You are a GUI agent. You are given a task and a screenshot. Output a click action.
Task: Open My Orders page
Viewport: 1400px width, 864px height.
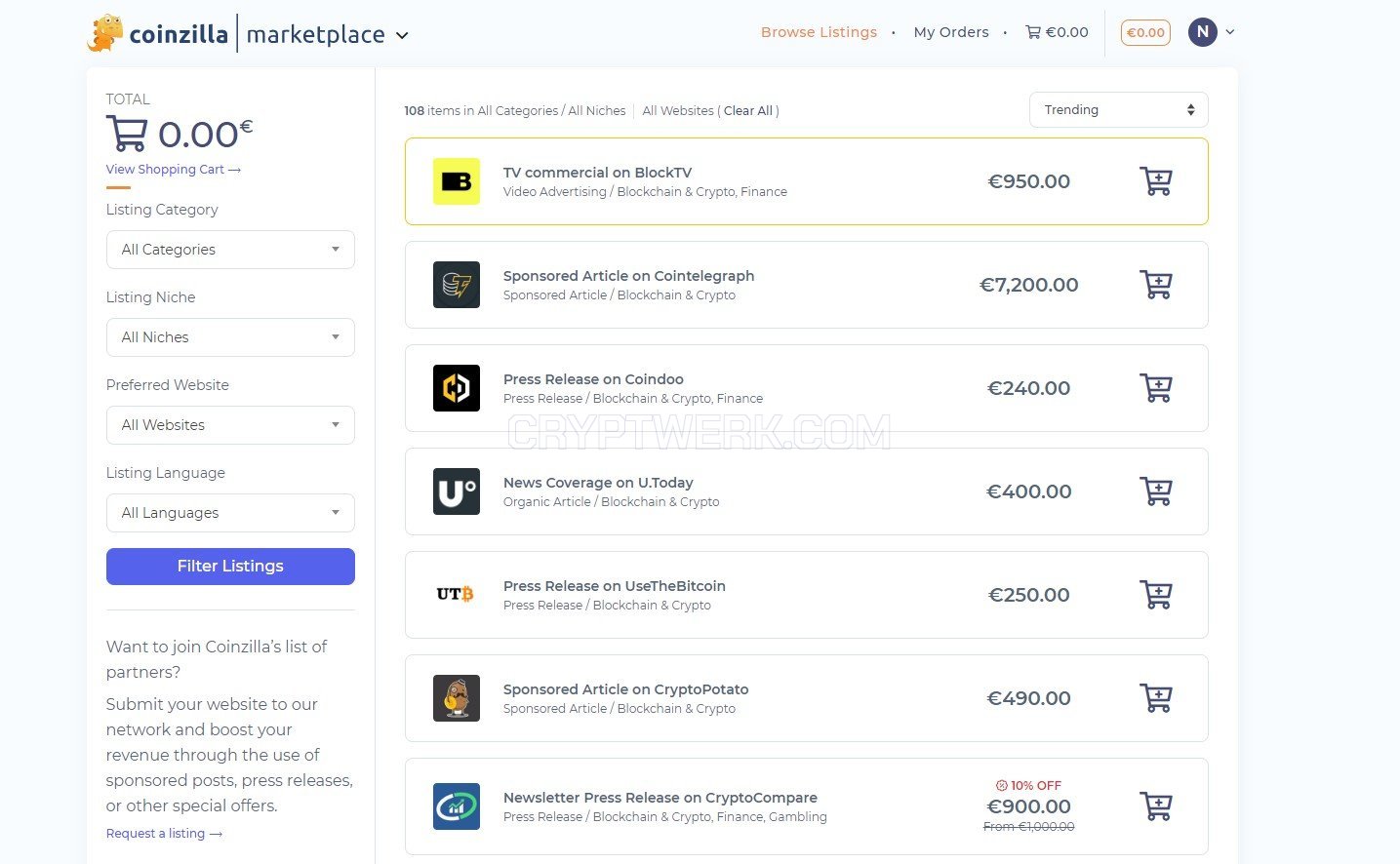click(x=951, y=32)
